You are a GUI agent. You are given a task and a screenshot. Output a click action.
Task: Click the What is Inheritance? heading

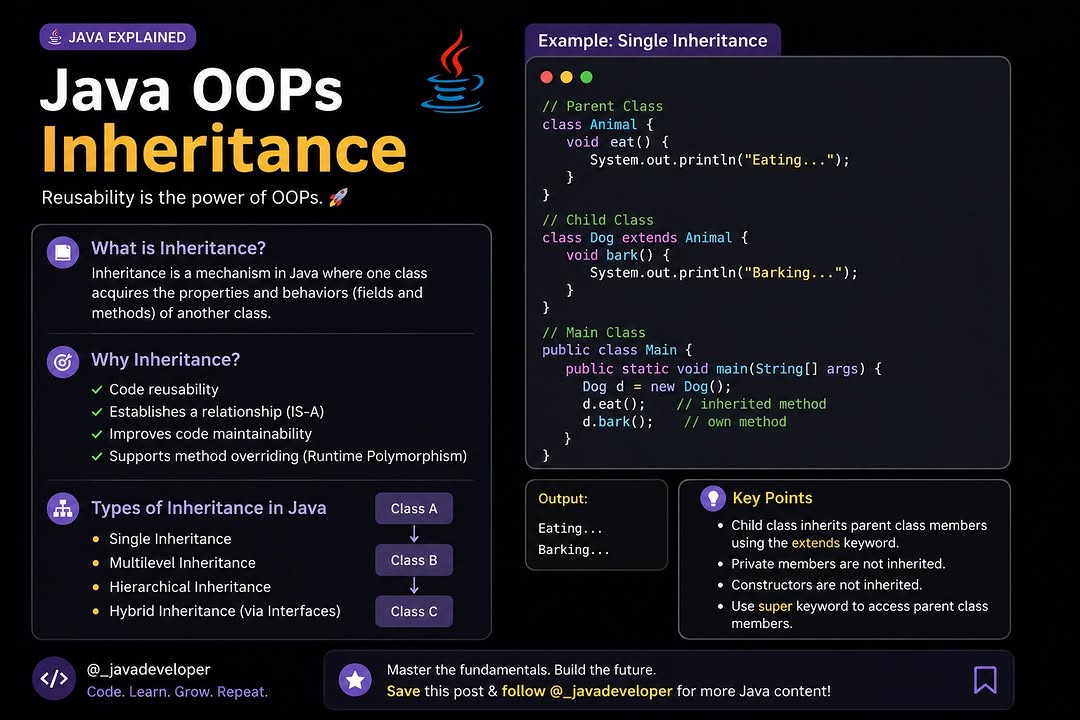178,248
